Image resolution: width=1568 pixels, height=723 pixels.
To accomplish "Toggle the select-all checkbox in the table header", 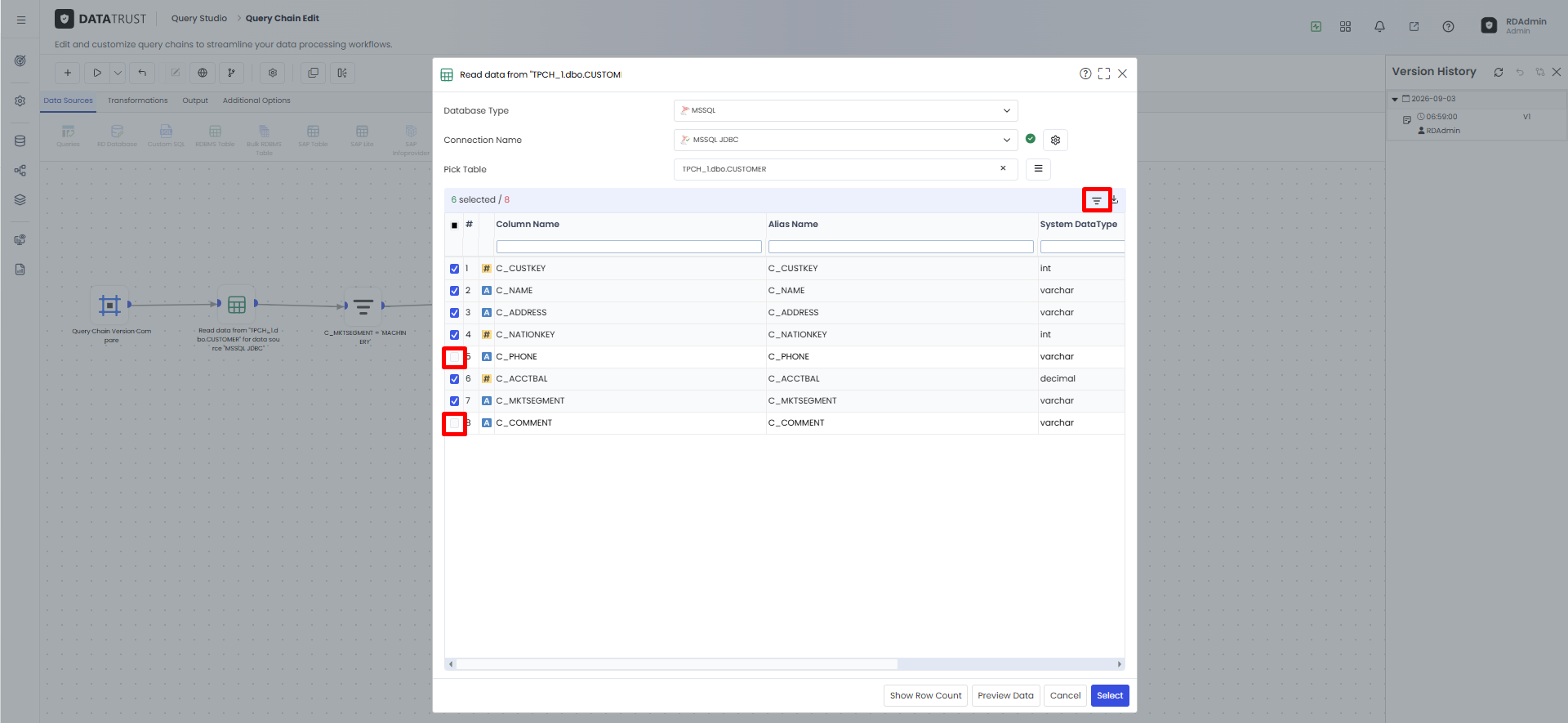I will click(454, 225).
